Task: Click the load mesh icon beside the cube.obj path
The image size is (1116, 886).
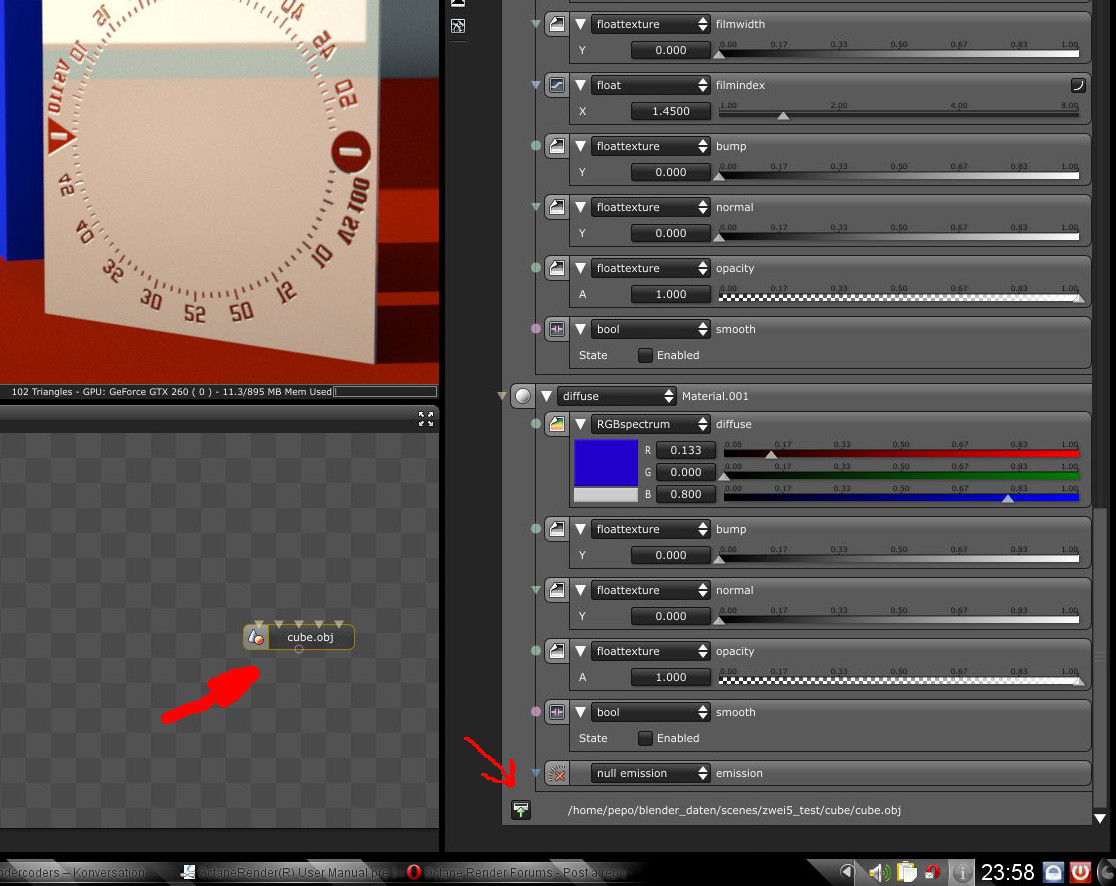Action: [521, 810]
